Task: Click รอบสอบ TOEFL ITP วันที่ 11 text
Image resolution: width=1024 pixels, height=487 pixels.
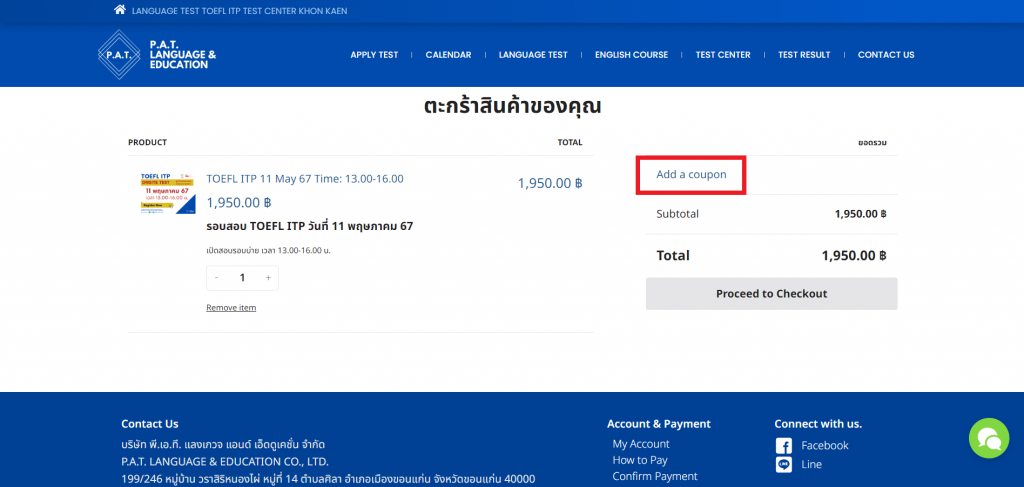Action: tap(310, 227)
